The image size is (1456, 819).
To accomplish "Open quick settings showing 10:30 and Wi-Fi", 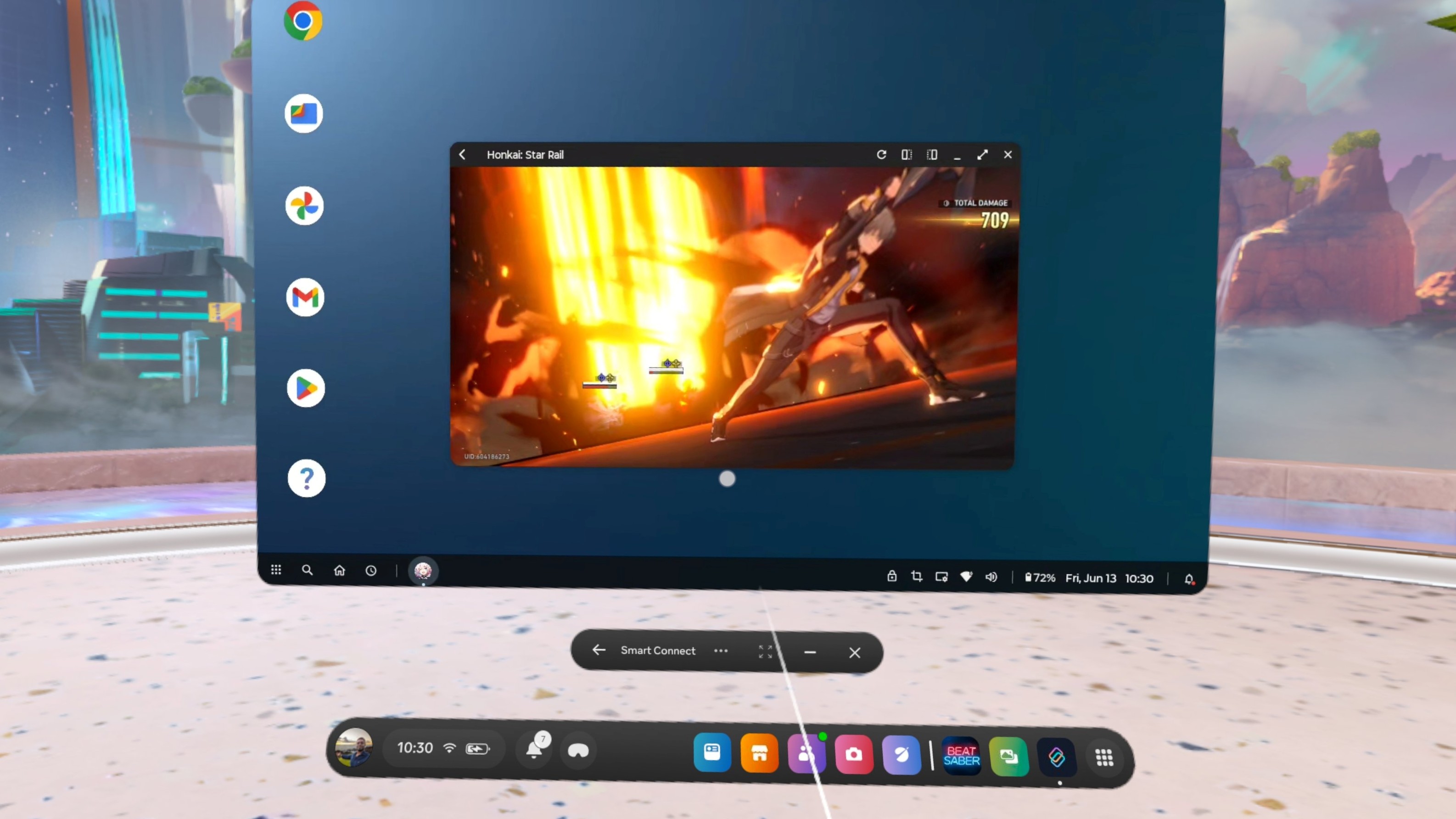I will tap(444, 748).
